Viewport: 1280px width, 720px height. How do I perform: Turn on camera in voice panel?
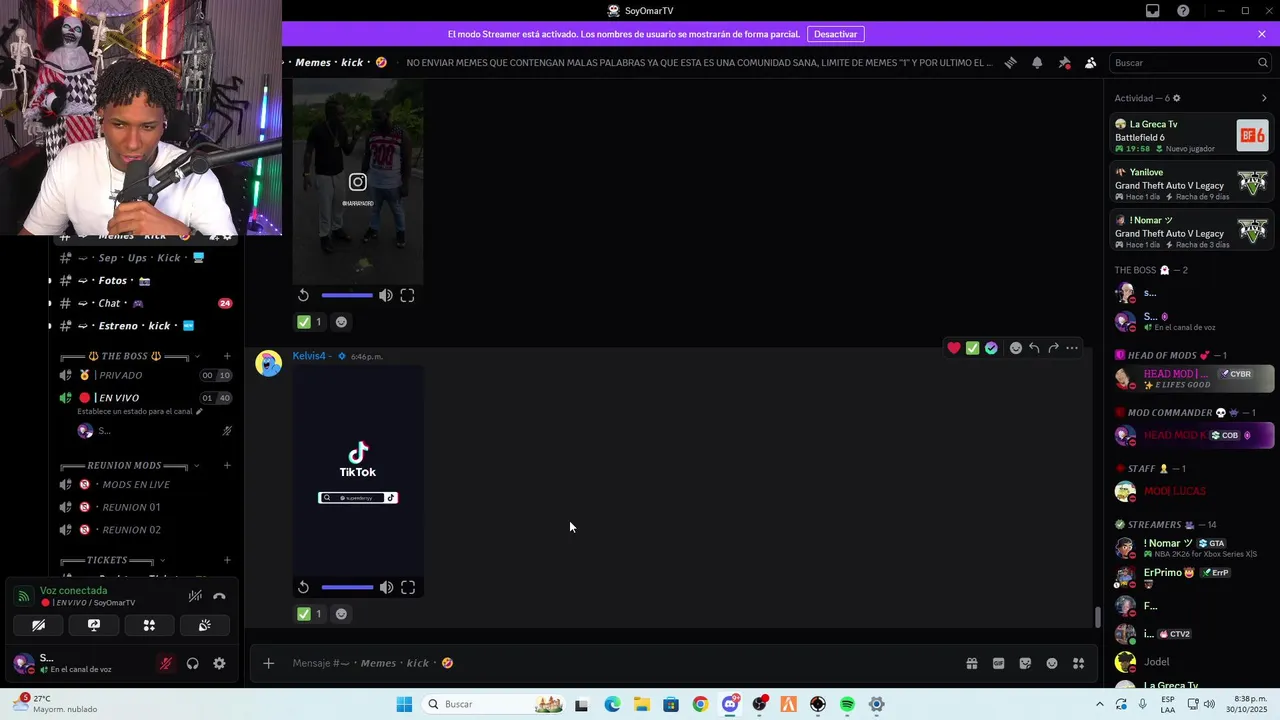pos(38,625)
